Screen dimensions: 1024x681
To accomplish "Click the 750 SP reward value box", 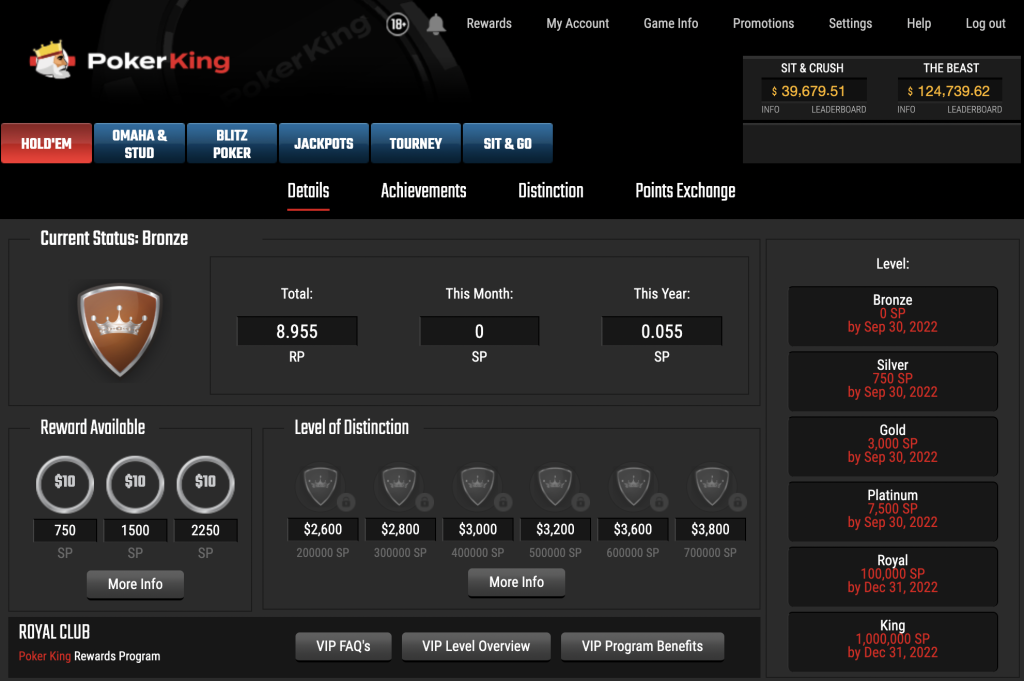I will [65, 530].
